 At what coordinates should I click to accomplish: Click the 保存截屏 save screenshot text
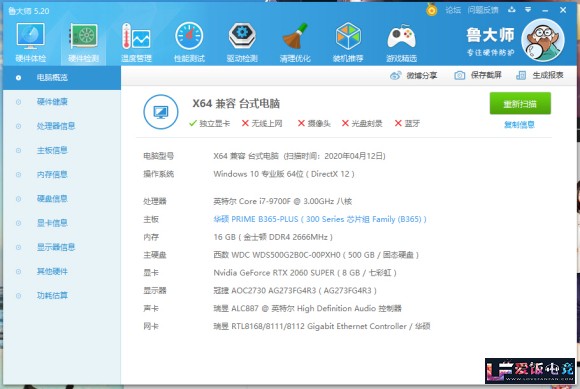click(x=486, y=75)
